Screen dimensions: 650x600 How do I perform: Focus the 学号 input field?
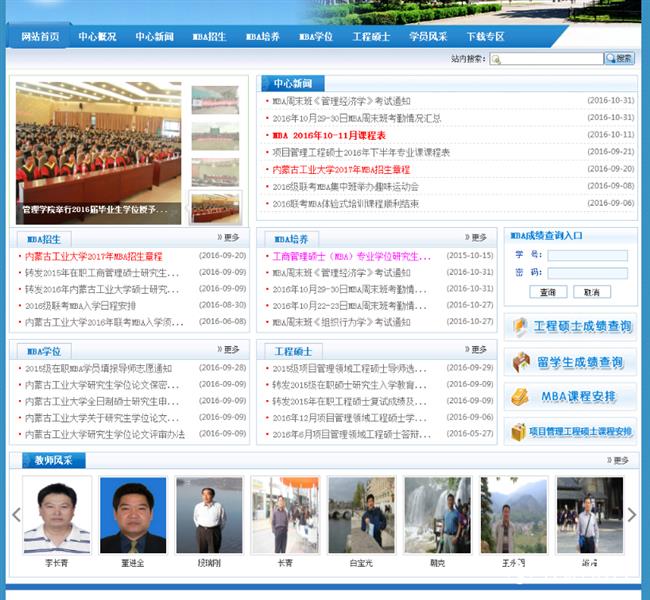tap(588, 255)
